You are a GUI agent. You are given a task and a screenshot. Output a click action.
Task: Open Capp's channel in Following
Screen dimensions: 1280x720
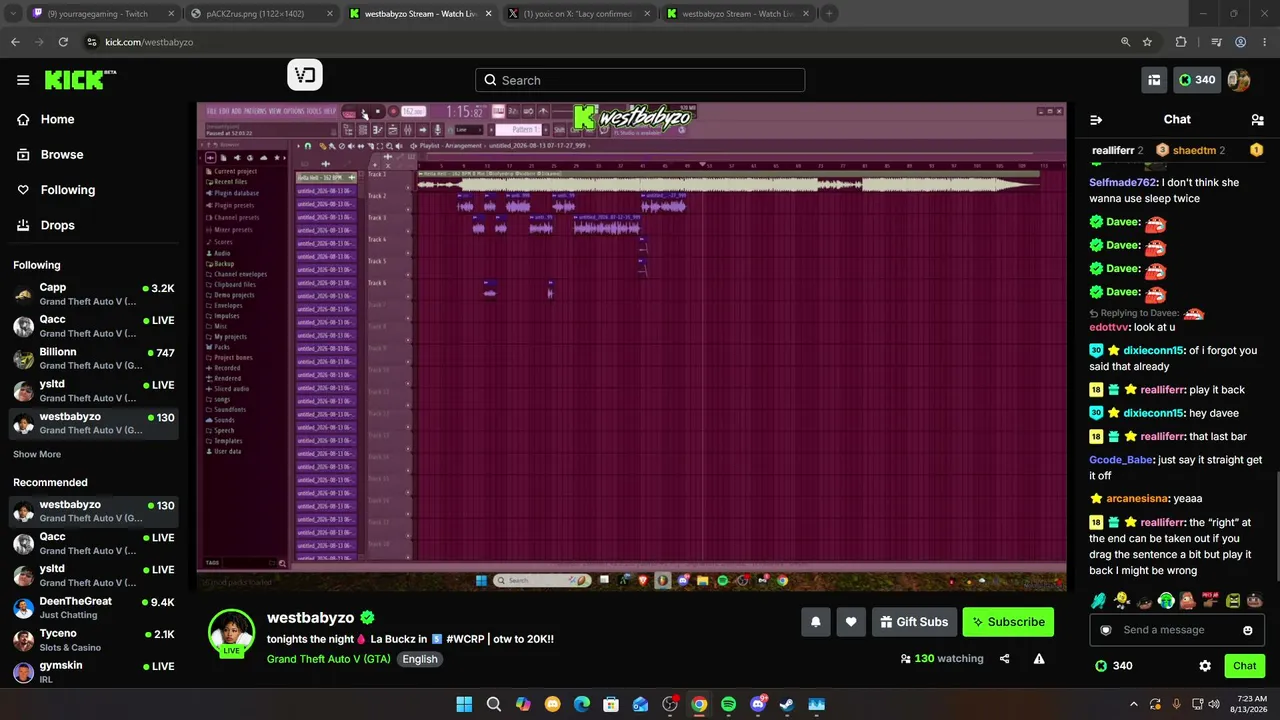94,294
